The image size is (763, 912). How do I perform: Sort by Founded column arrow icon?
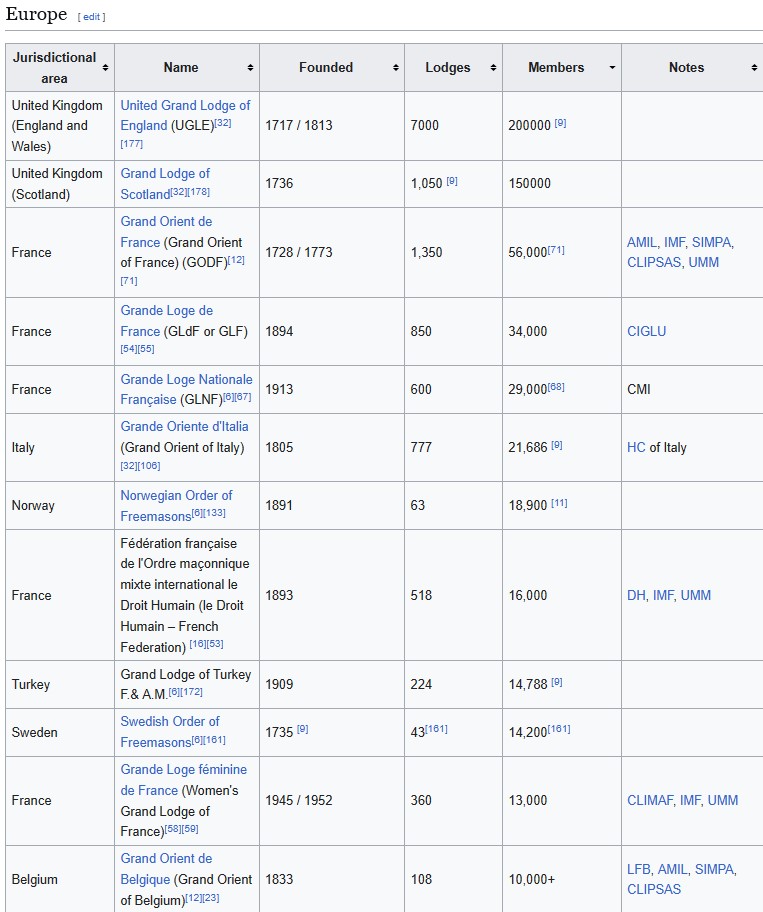(395, 67)
